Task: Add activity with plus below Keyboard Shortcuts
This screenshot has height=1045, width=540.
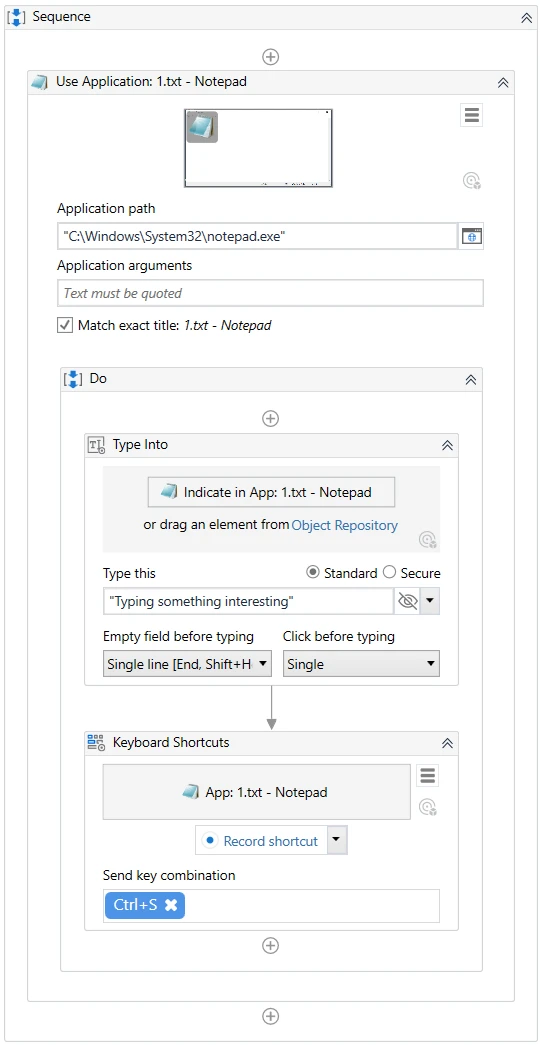Action: pos(270,946)
